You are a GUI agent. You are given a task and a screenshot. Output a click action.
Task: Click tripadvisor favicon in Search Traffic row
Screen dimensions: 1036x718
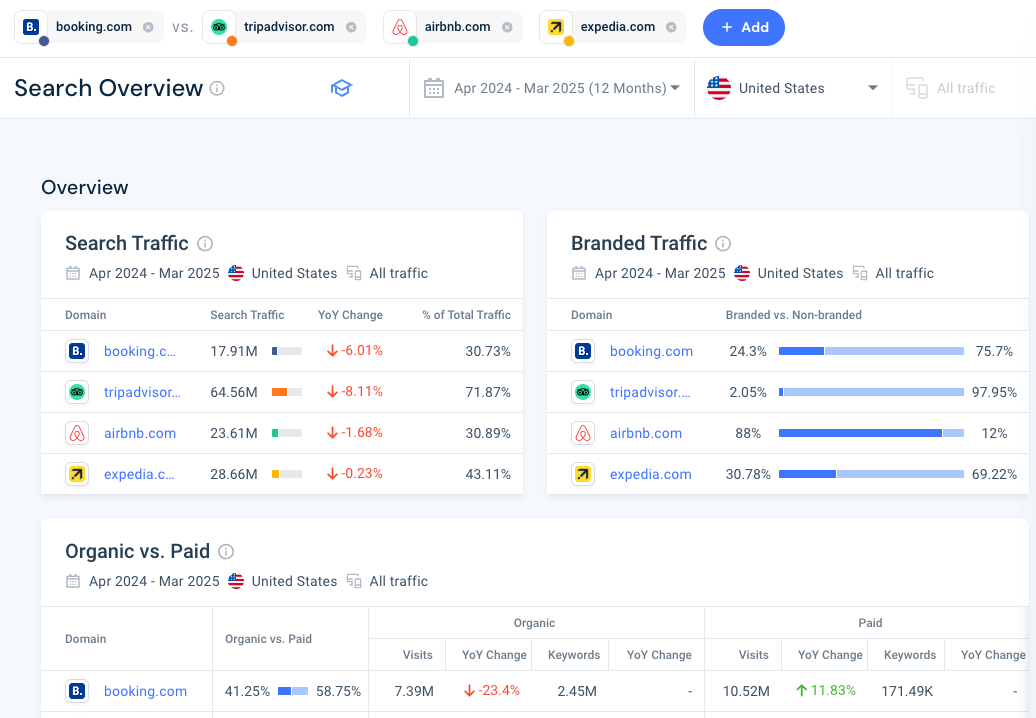click(x=77, y=392)
